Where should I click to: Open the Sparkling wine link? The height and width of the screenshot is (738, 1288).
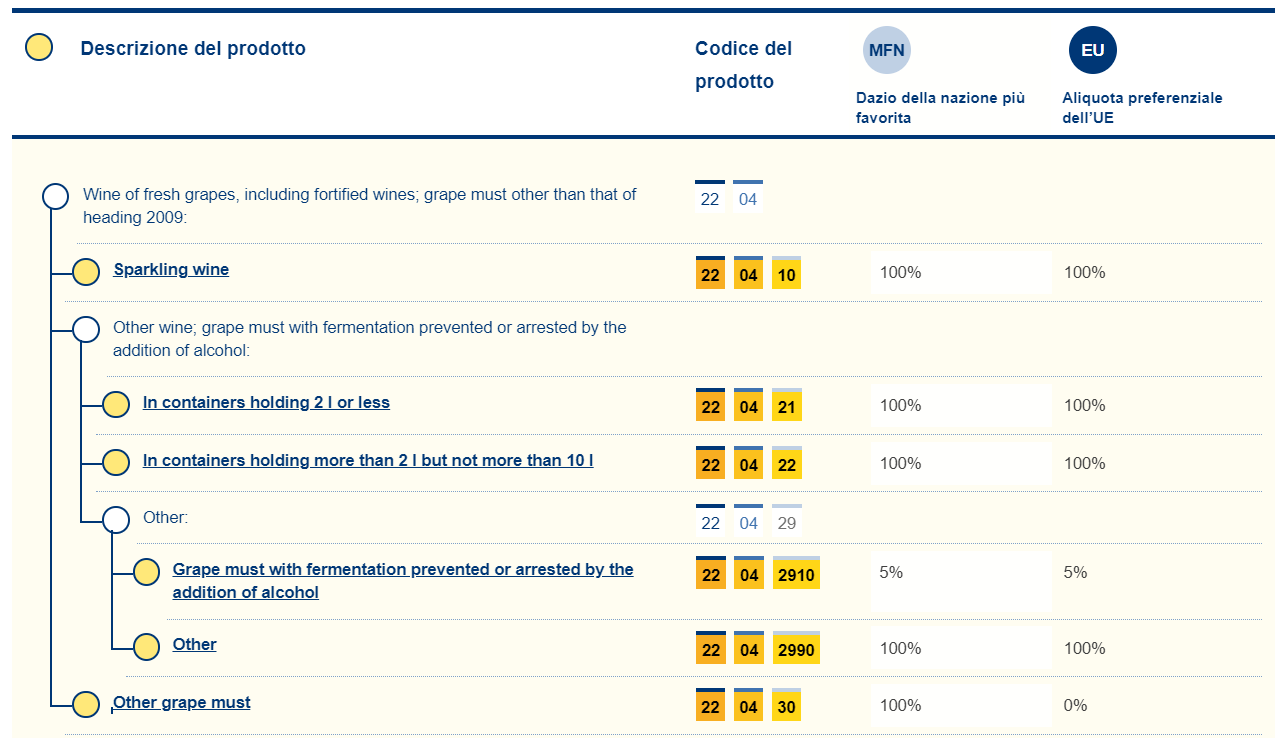click(x=171, y=270)
